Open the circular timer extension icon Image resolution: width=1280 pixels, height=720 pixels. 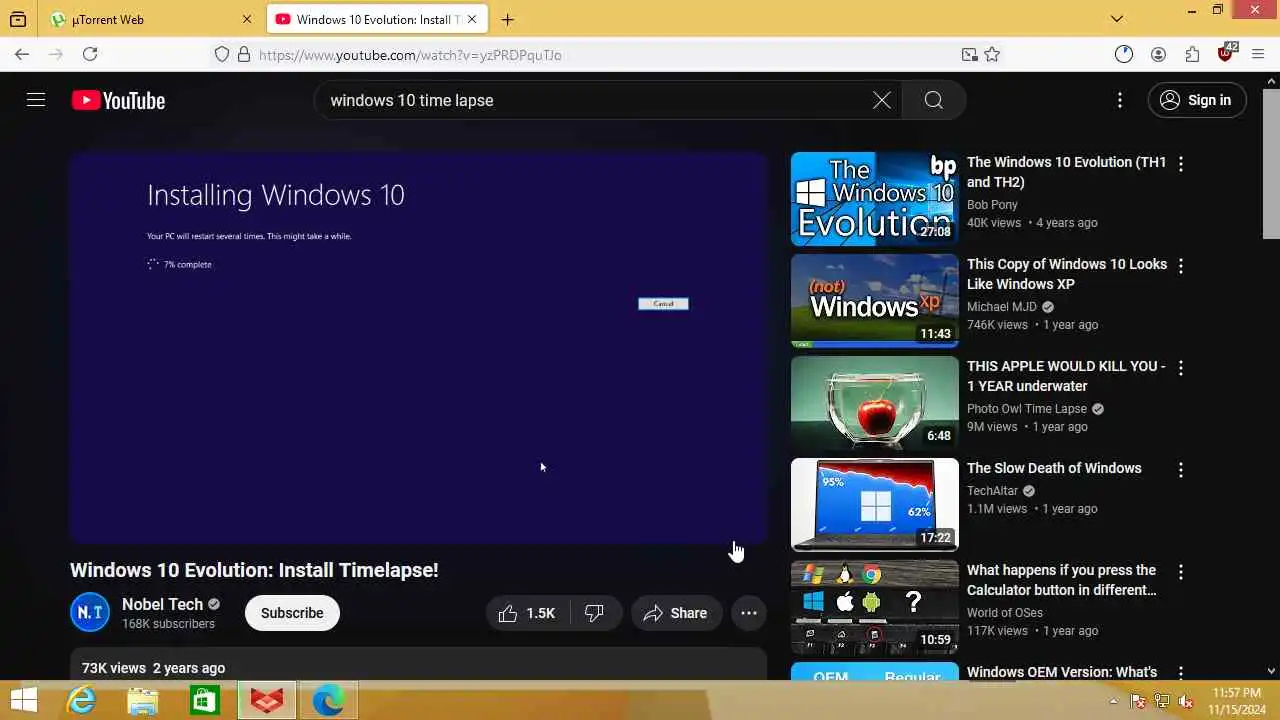click(1124, 55)
